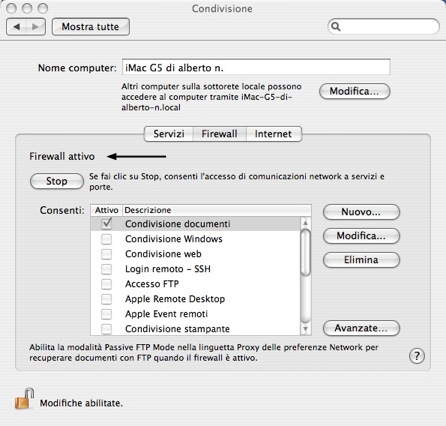Viewport: 446px width, 426px height.
Task: Go forward with the right arrow button
Action: [35, 27]
